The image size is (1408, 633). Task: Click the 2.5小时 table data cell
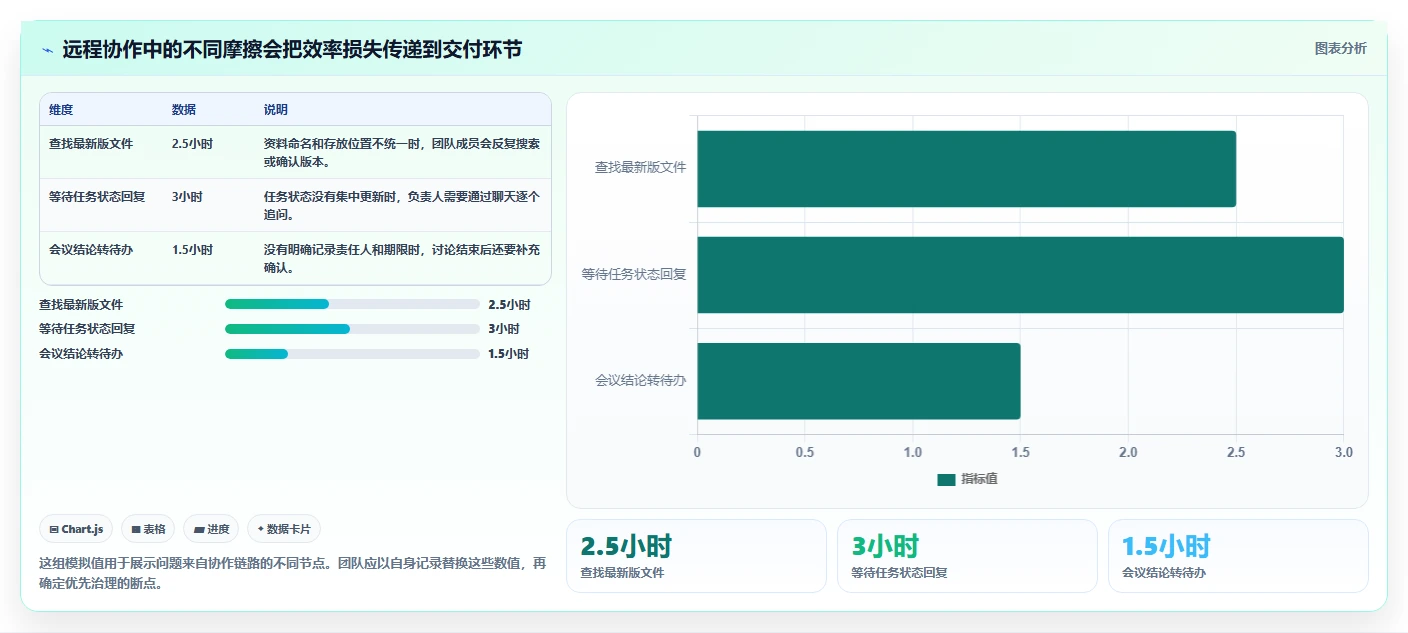click(192, 143)
